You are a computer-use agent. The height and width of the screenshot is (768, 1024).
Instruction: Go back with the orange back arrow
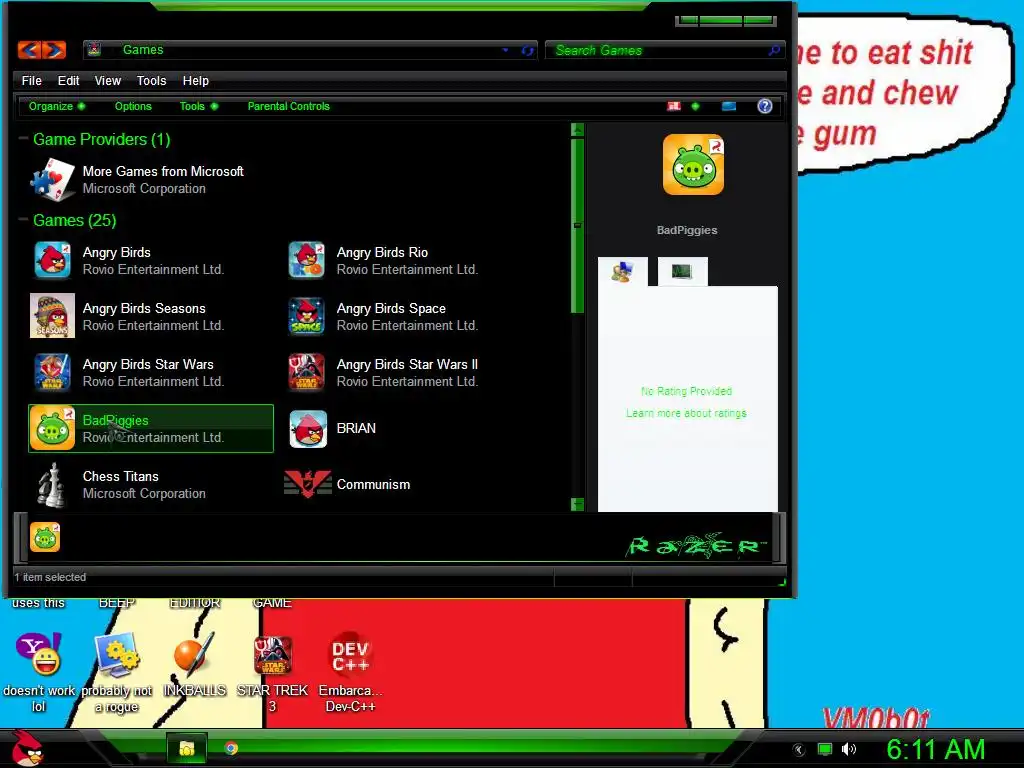coord(29,50)
